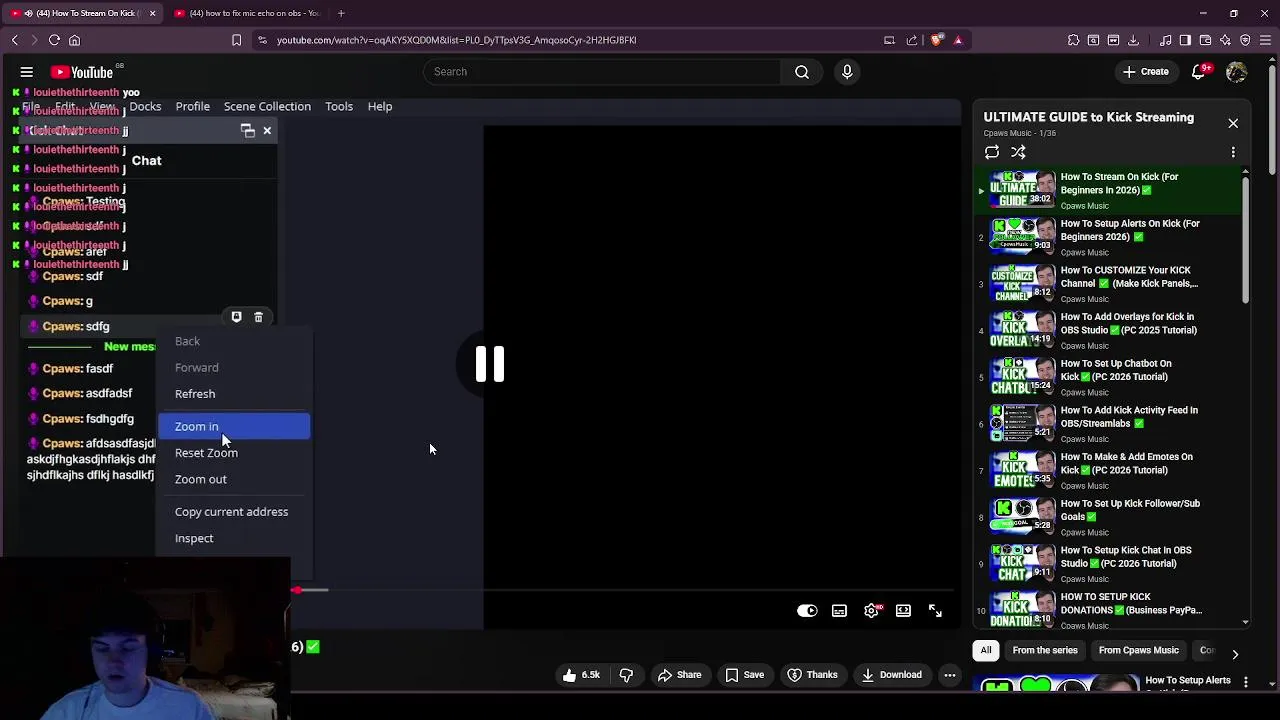
Task: Open OBS Scene Collection menu
Action: pyautogui.click(x=267, y=106)
